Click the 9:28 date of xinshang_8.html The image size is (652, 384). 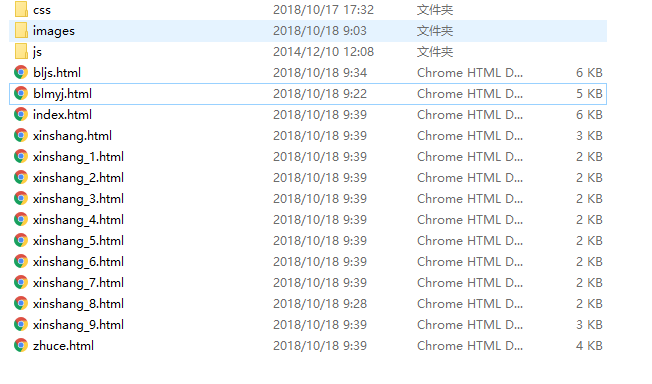320,304
